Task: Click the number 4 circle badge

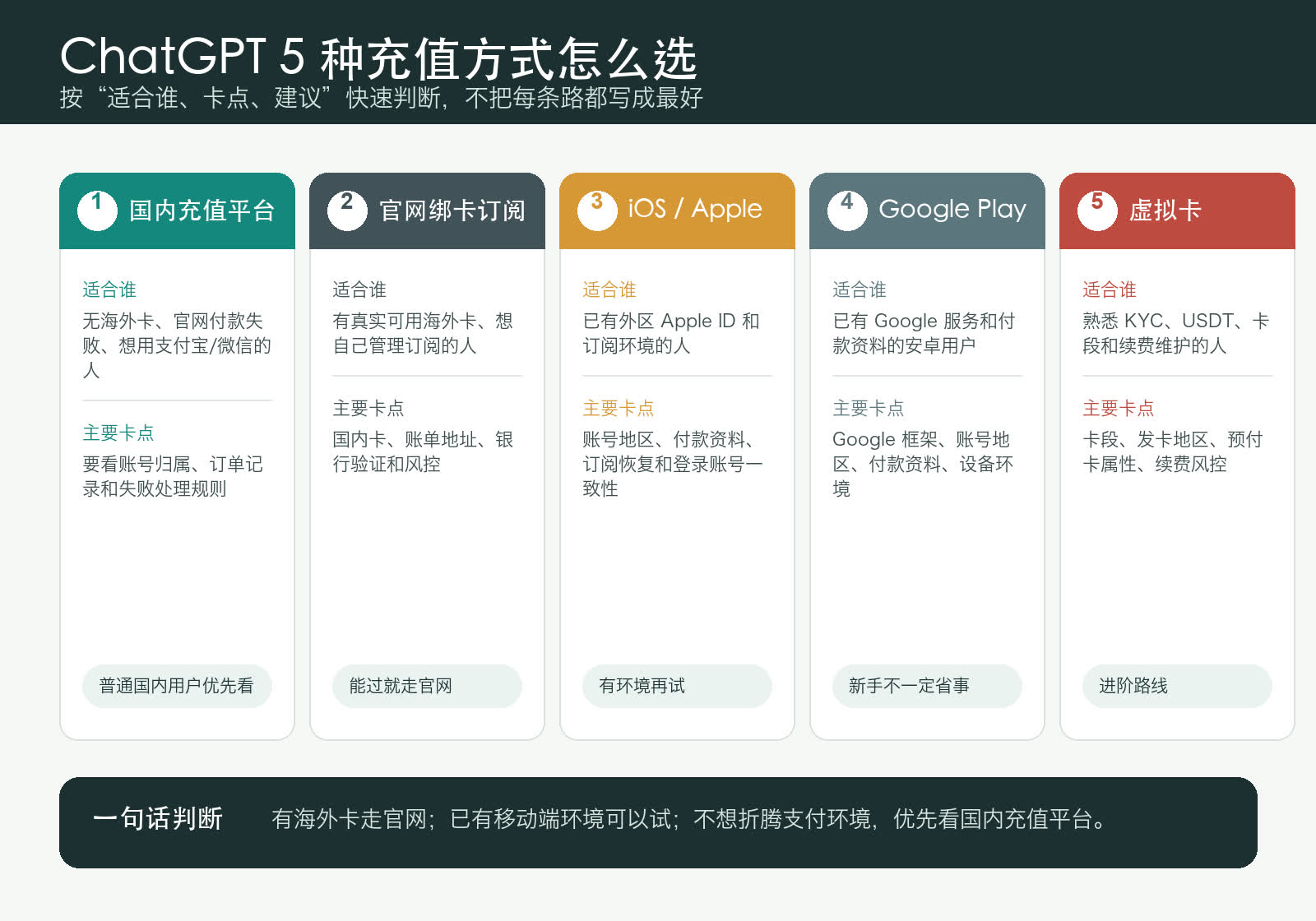Action: (x=847, y=211)
